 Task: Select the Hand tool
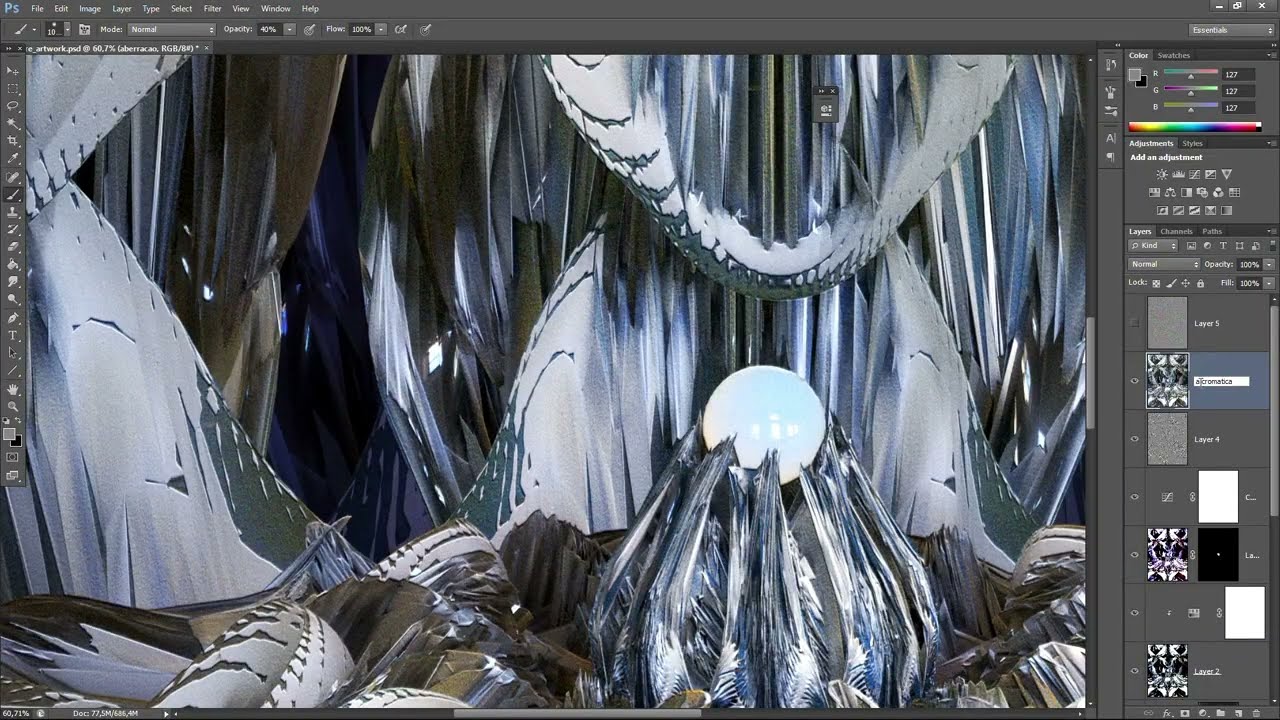(13, 389)
